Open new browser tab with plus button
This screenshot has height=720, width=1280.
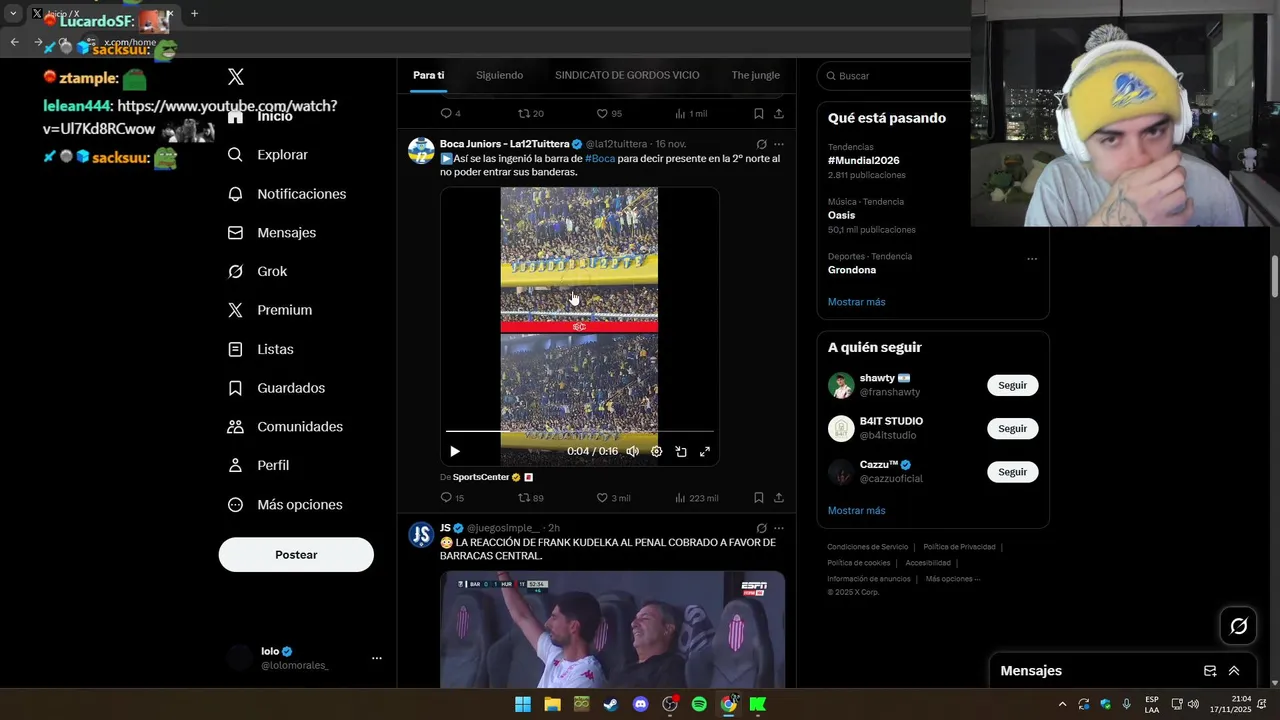(x=194, y=14)
